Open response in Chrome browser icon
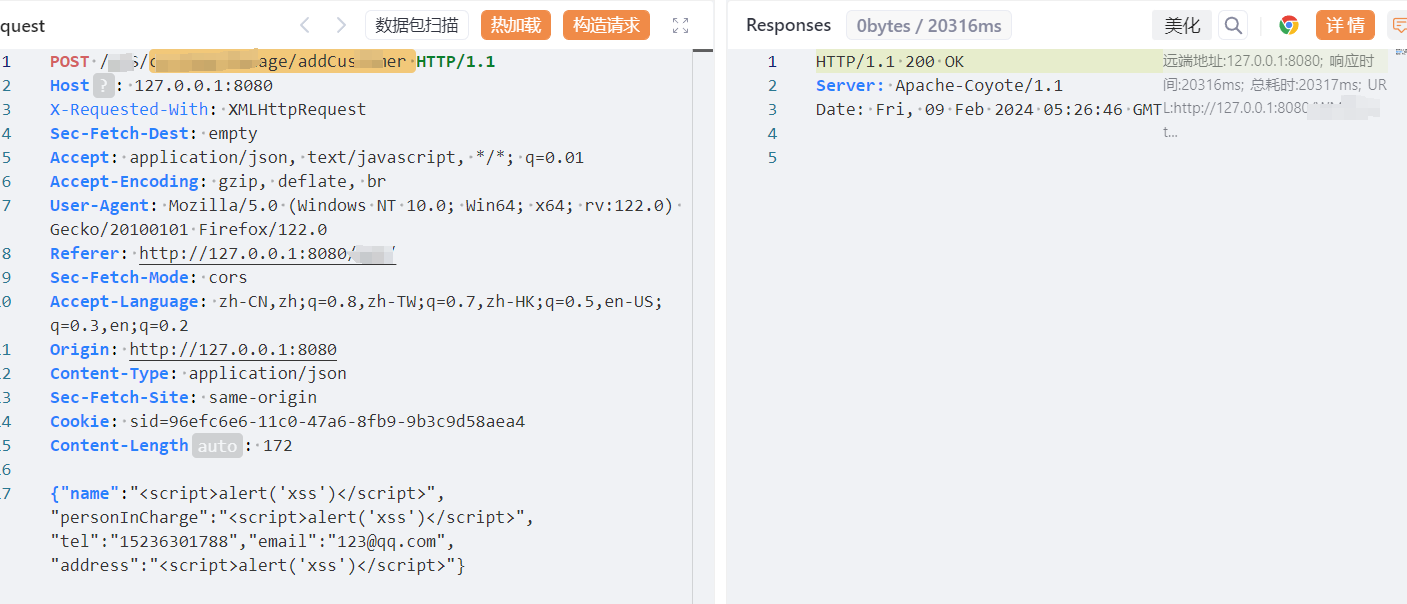This screenshot has width=1407, height=604. click(1289, 25)
